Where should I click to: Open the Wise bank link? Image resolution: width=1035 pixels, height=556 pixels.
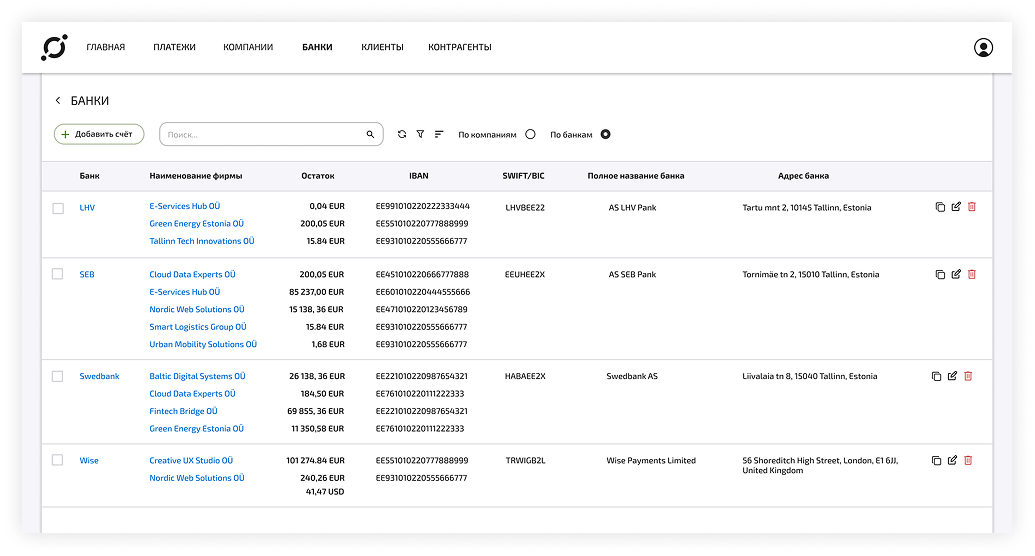(x=89, y=460)
